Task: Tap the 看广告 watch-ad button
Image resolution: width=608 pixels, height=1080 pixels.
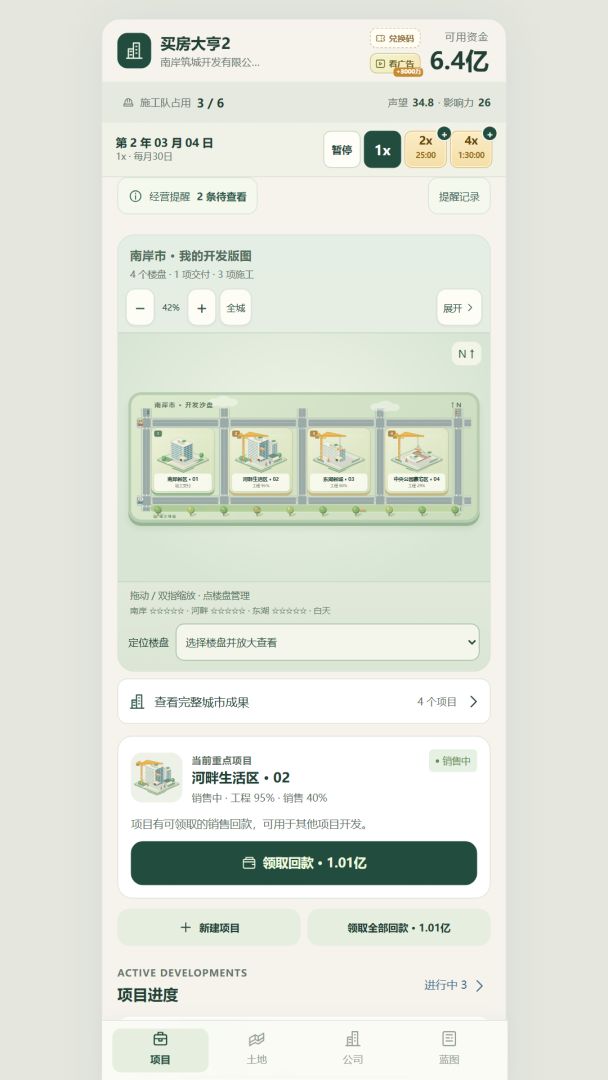Action: pos(395,63)
